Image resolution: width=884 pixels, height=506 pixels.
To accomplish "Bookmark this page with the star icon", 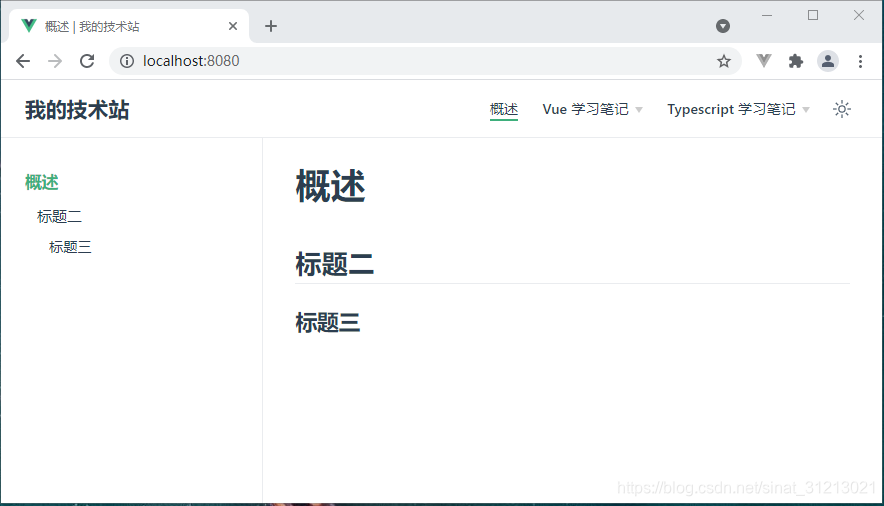I will [x=724, y=61].
